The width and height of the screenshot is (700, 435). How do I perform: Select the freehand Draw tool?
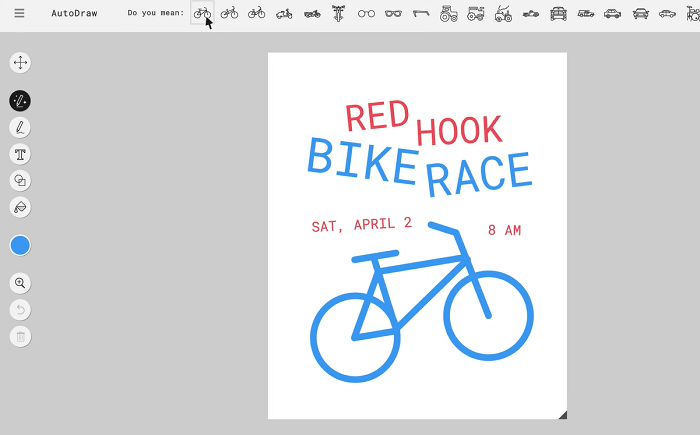[x=20, y=127]
